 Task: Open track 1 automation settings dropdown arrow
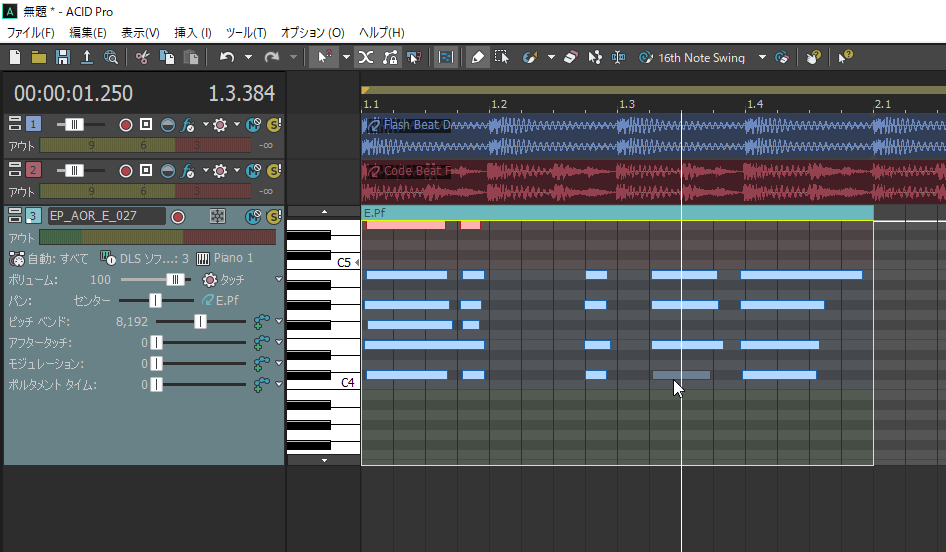click(x=236, y=124)
